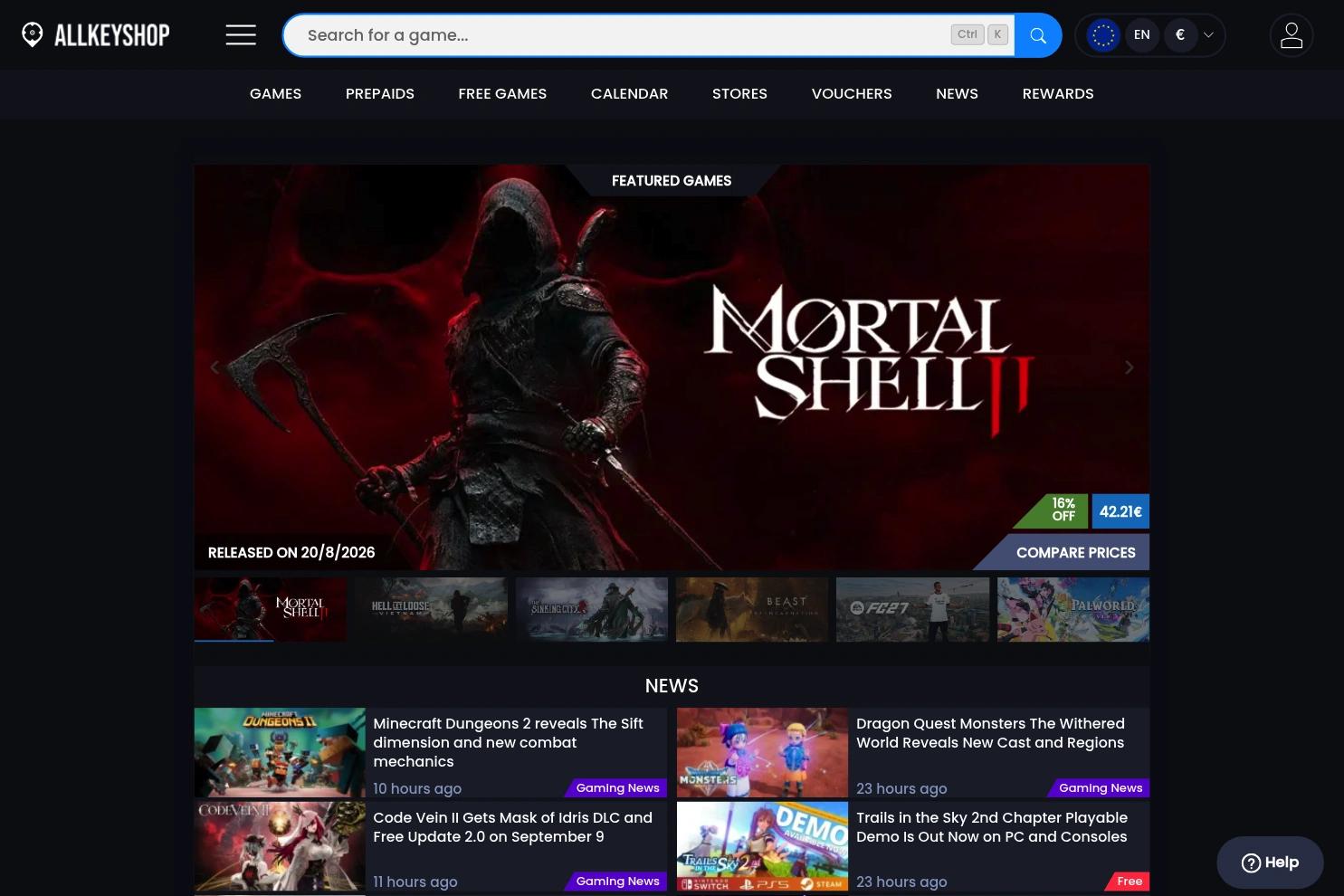Image resolution: width=1344 pixels, height=896 pixels.
Task: Go to the previous featured game slide
Action: tap(214, 367)
